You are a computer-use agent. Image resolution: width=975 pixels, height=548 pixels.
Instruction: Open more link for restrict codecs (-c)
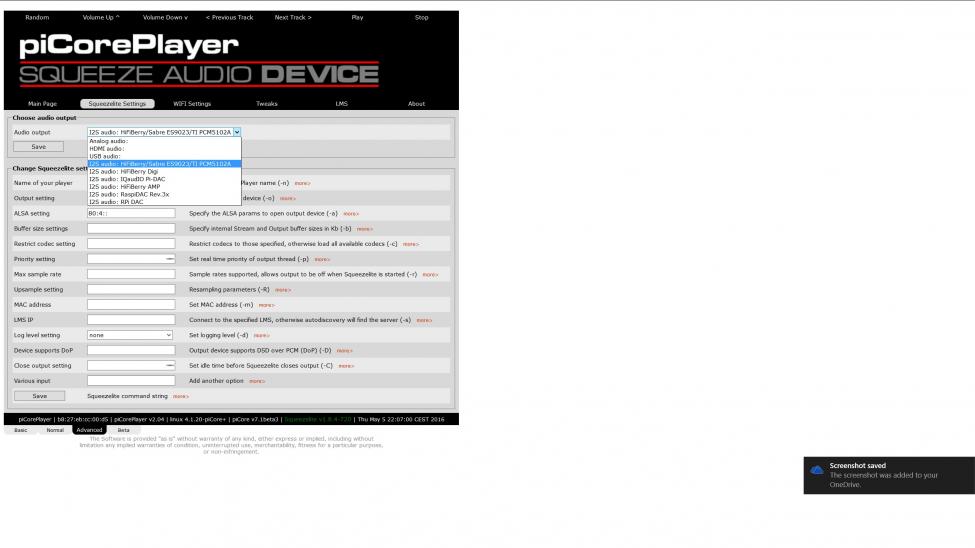tap(411, 244)
